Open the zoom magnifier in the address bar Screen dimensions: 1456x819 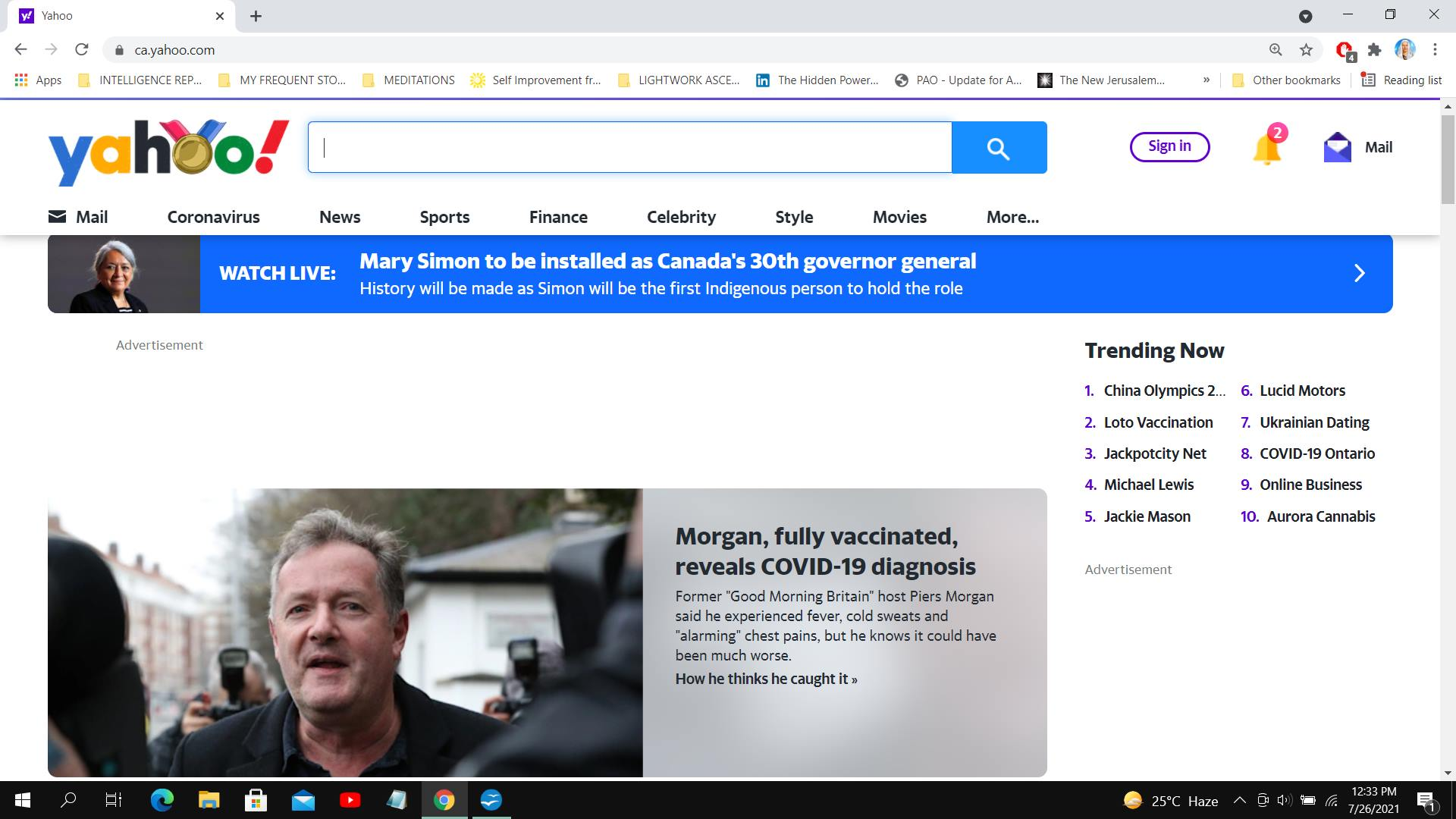click(x=1276, y=49)
